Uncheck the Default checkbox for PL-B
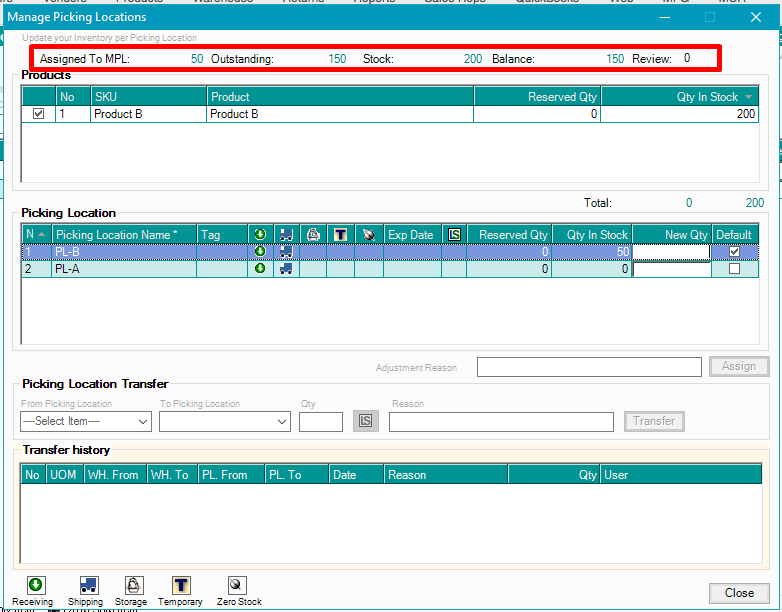Screen dimensions: 782x612 click(x=735, y=252)
